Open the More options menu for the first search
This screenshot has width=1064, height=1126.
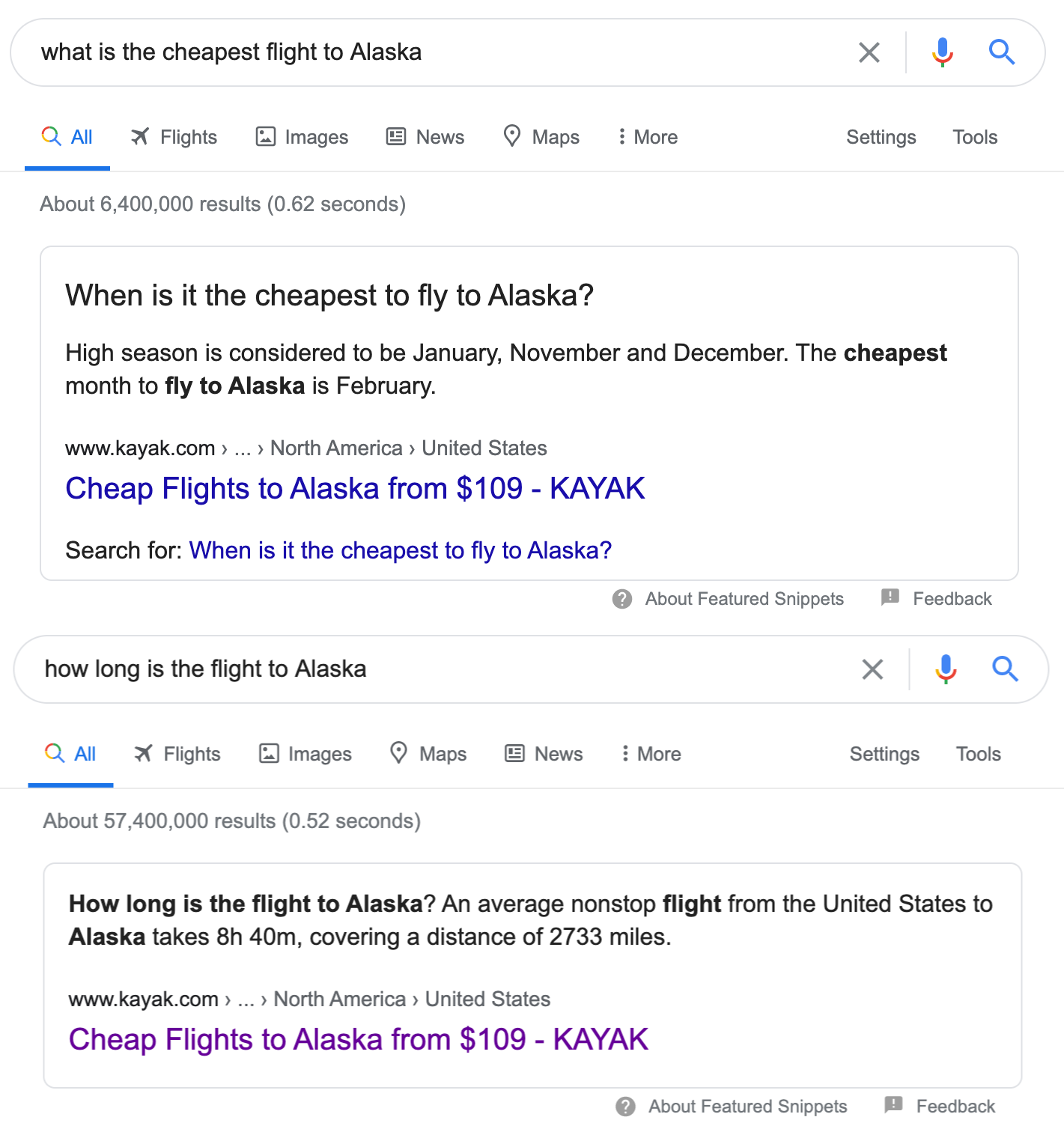coord(645,137)
